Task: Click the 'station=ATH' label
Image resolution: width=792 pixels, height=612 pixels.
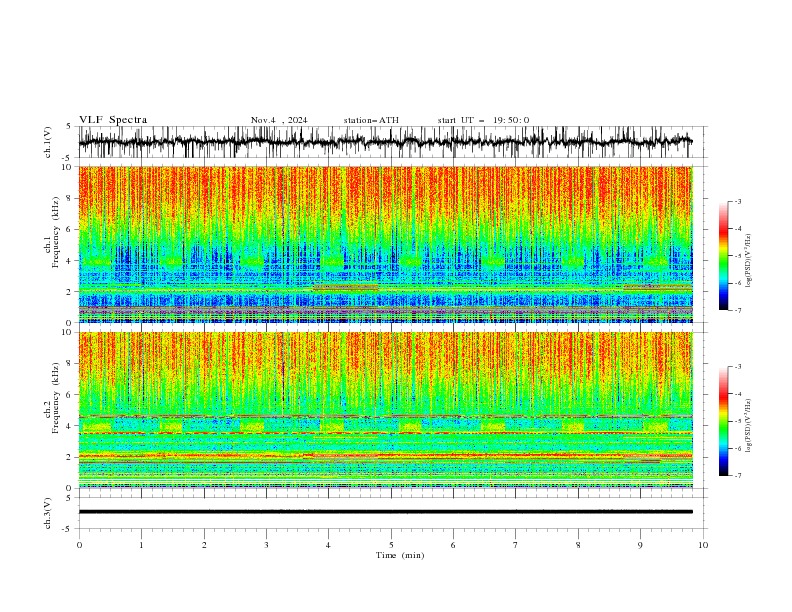Action: (x=371, y=120)
